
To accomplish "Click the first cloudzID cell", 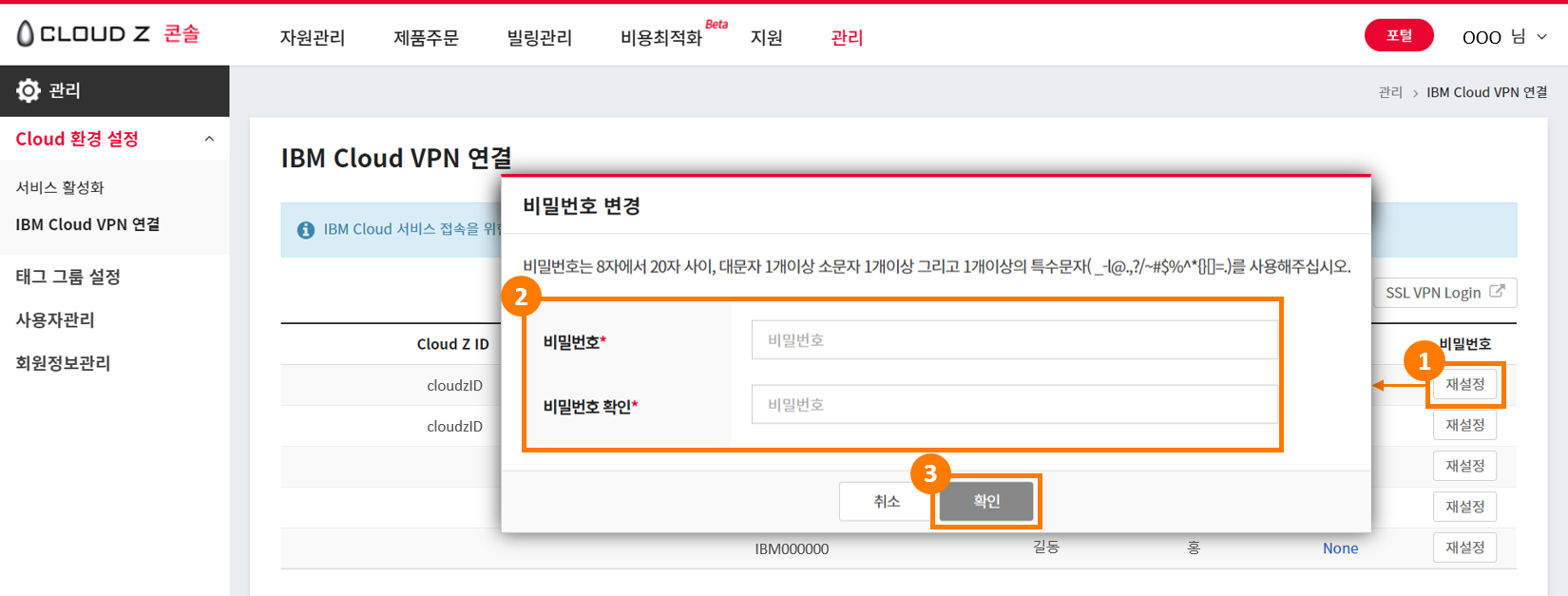I will [x=454, y=385].
